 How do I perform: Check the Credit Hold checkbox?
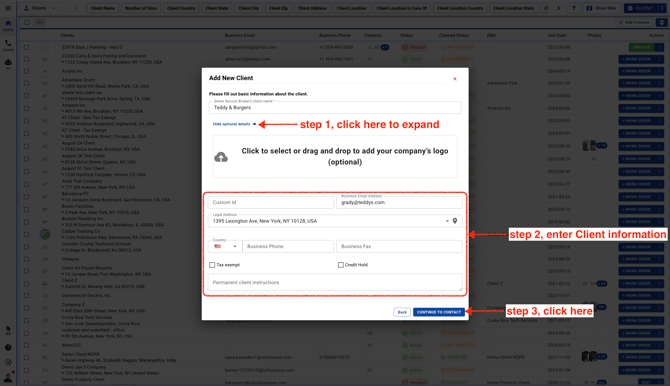pos(341,265)
